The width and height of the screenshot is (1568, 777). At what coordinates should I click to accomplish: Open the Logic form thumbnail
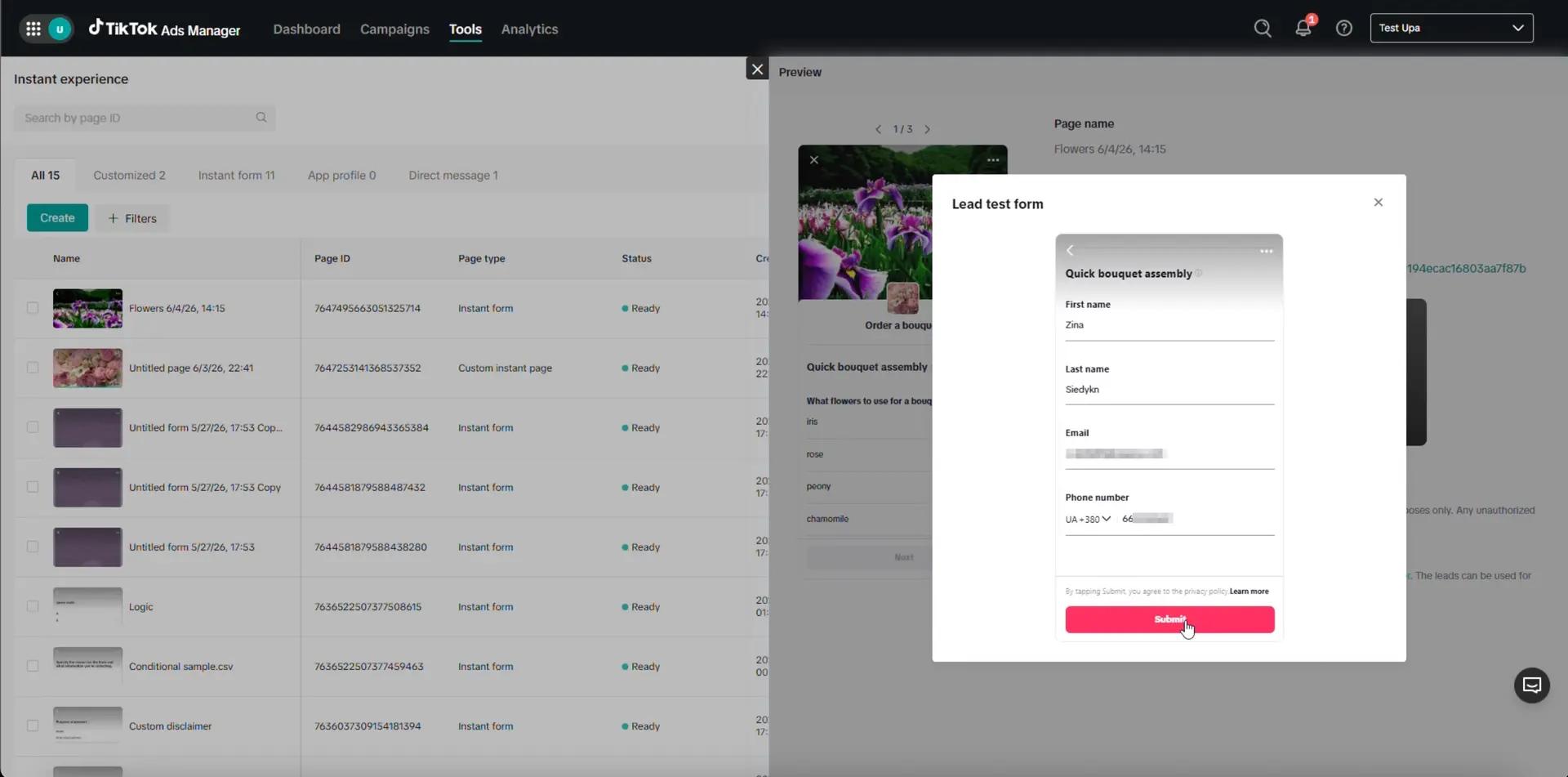(x=87, y=606)
